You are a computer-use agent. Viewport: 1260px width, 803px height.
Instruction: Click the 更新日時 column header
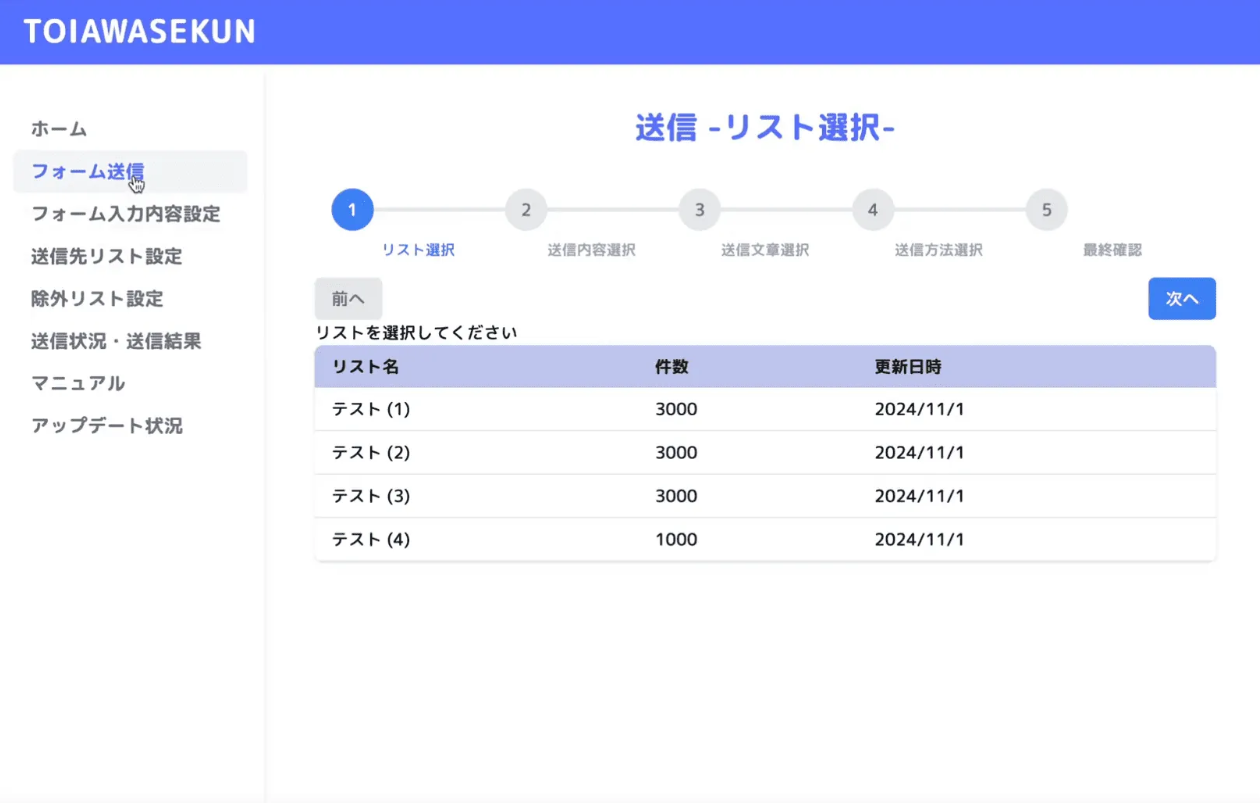(908, 367)
